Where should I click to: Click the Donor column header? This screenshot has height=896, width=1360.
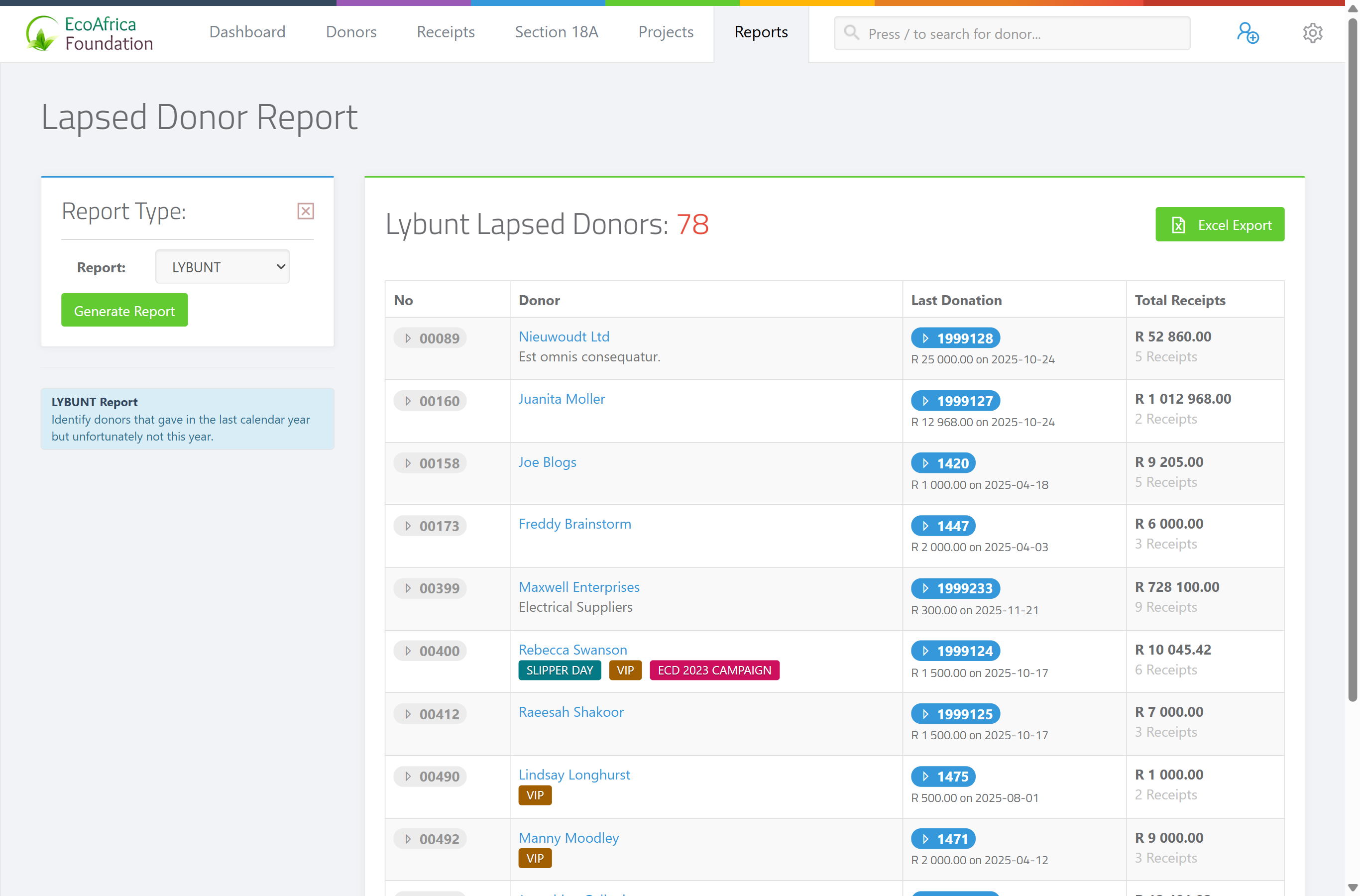tap(539, 300)
